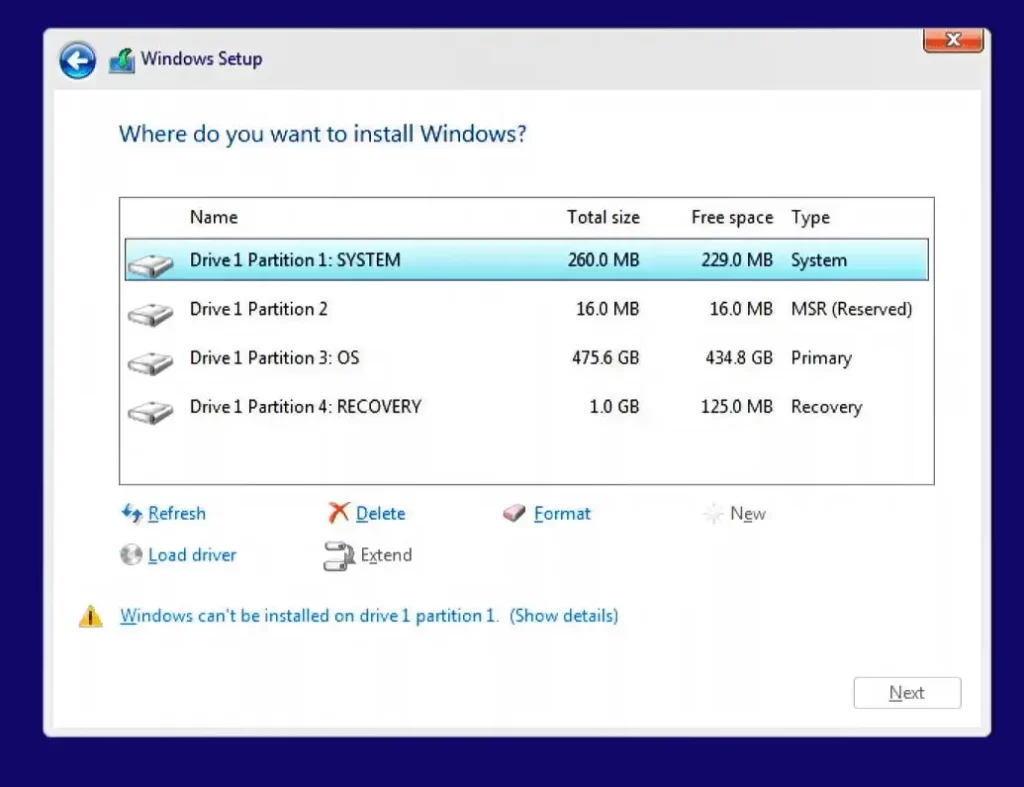Viewport: 1024px width, 787px height.
Task: Click the New partition star icon
Action: pyautogui.click(x=713, y=513)
